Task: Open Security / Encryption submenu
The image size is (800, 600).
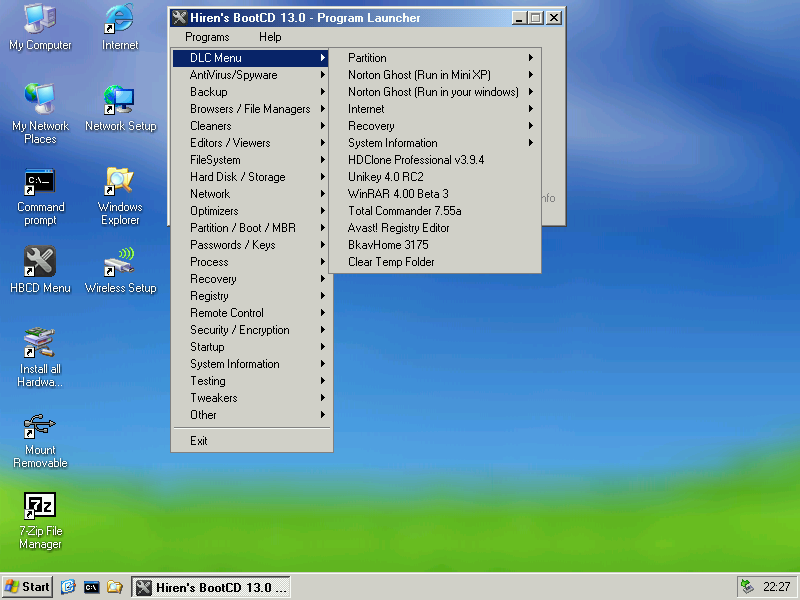Action: pos(251,330)
